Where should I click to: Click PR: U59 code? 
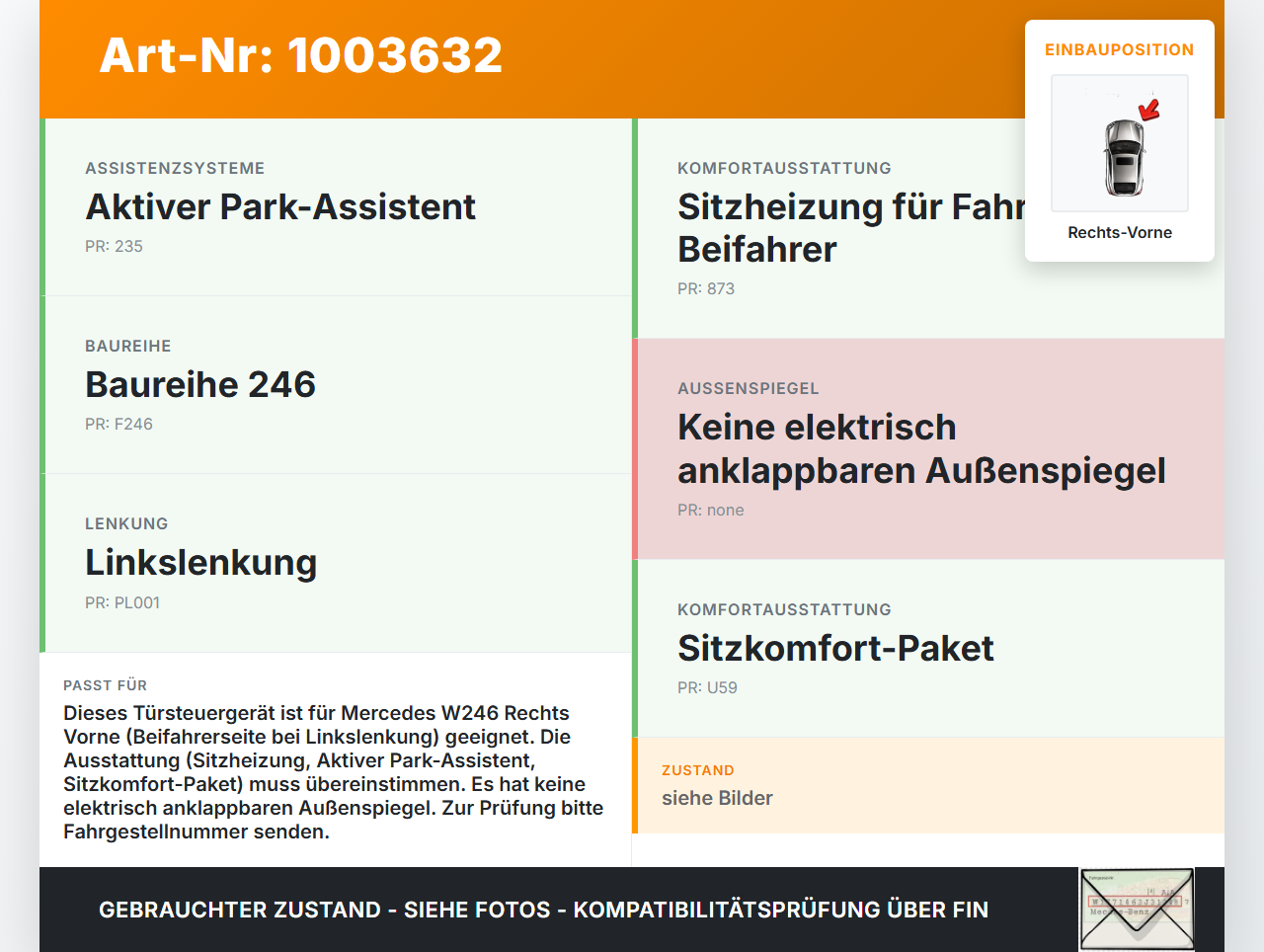(707, 687)
